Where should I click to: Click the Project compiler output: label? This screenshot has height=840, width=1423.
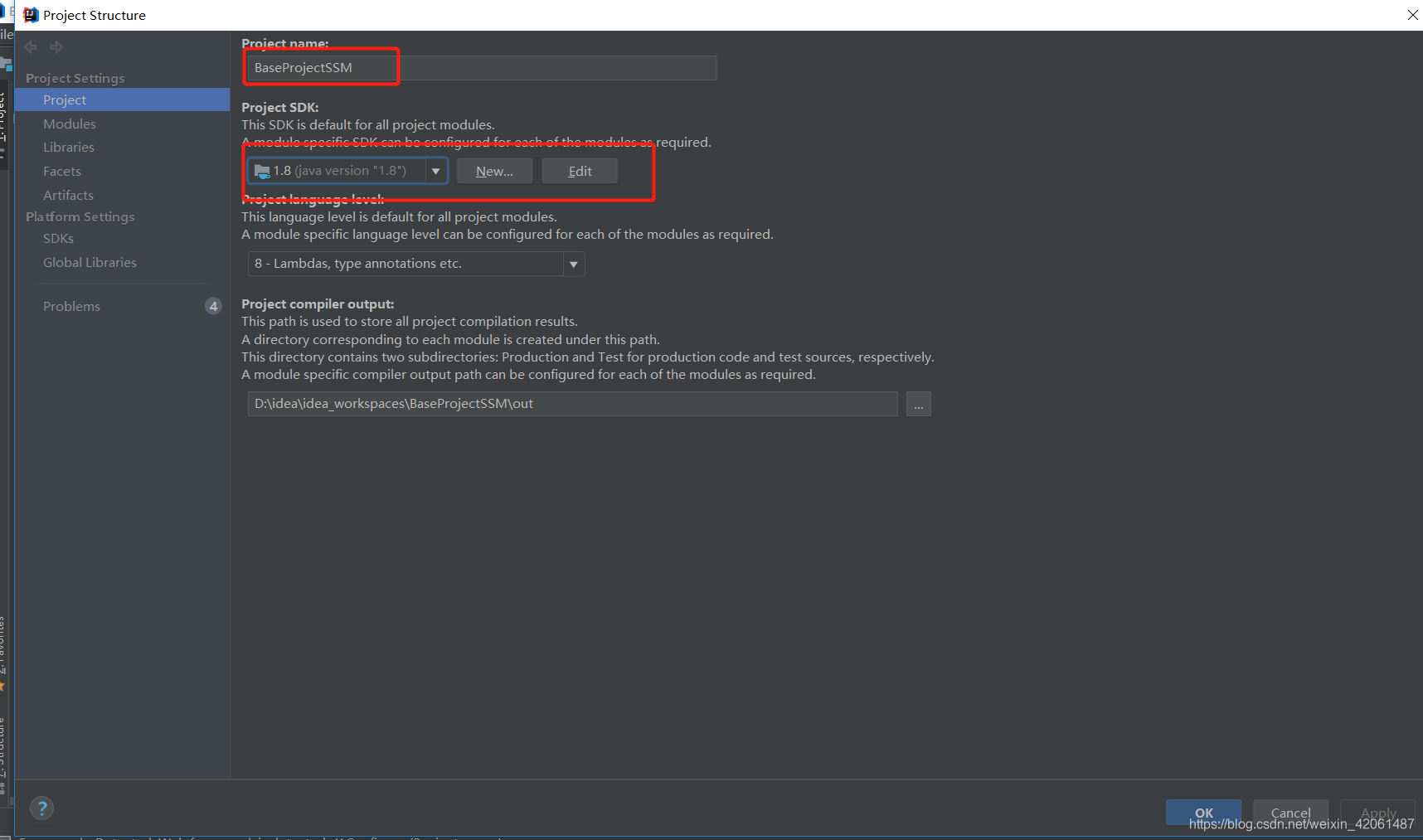click(x=318, y=303)
